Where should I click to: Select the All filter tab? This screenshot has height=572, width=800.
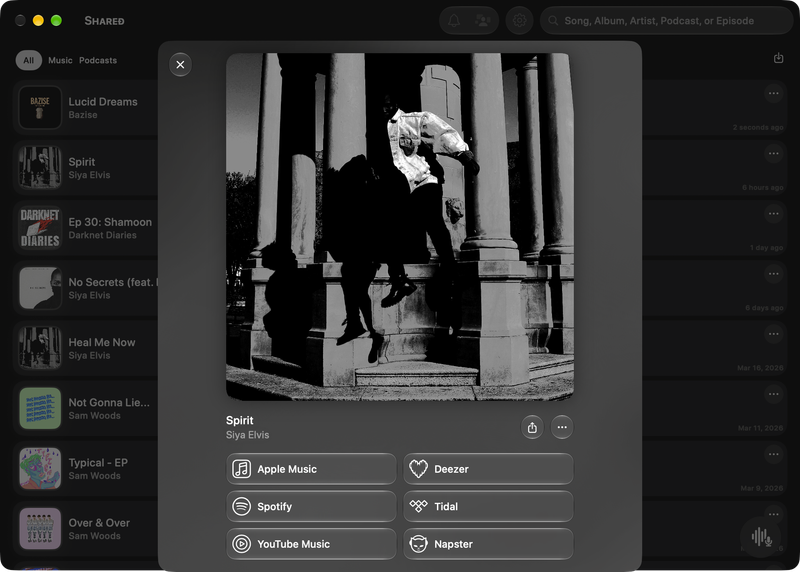29,60
